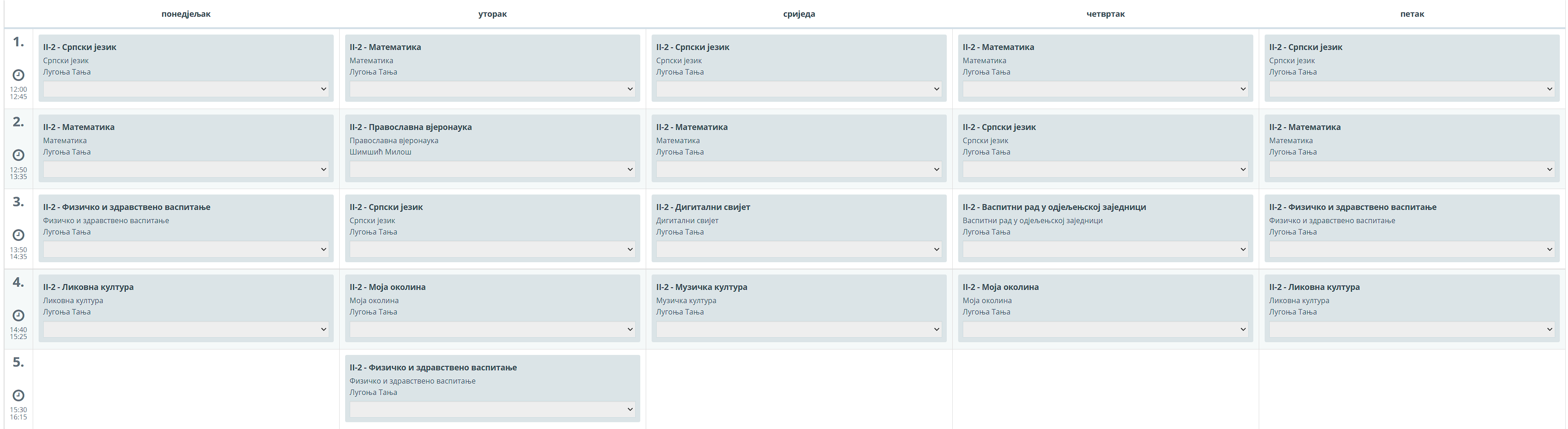Open dropdown for Tuesday fifth period Физичко васпитање
Screen dimensions: 1568x429
click(x=492, y=409)
